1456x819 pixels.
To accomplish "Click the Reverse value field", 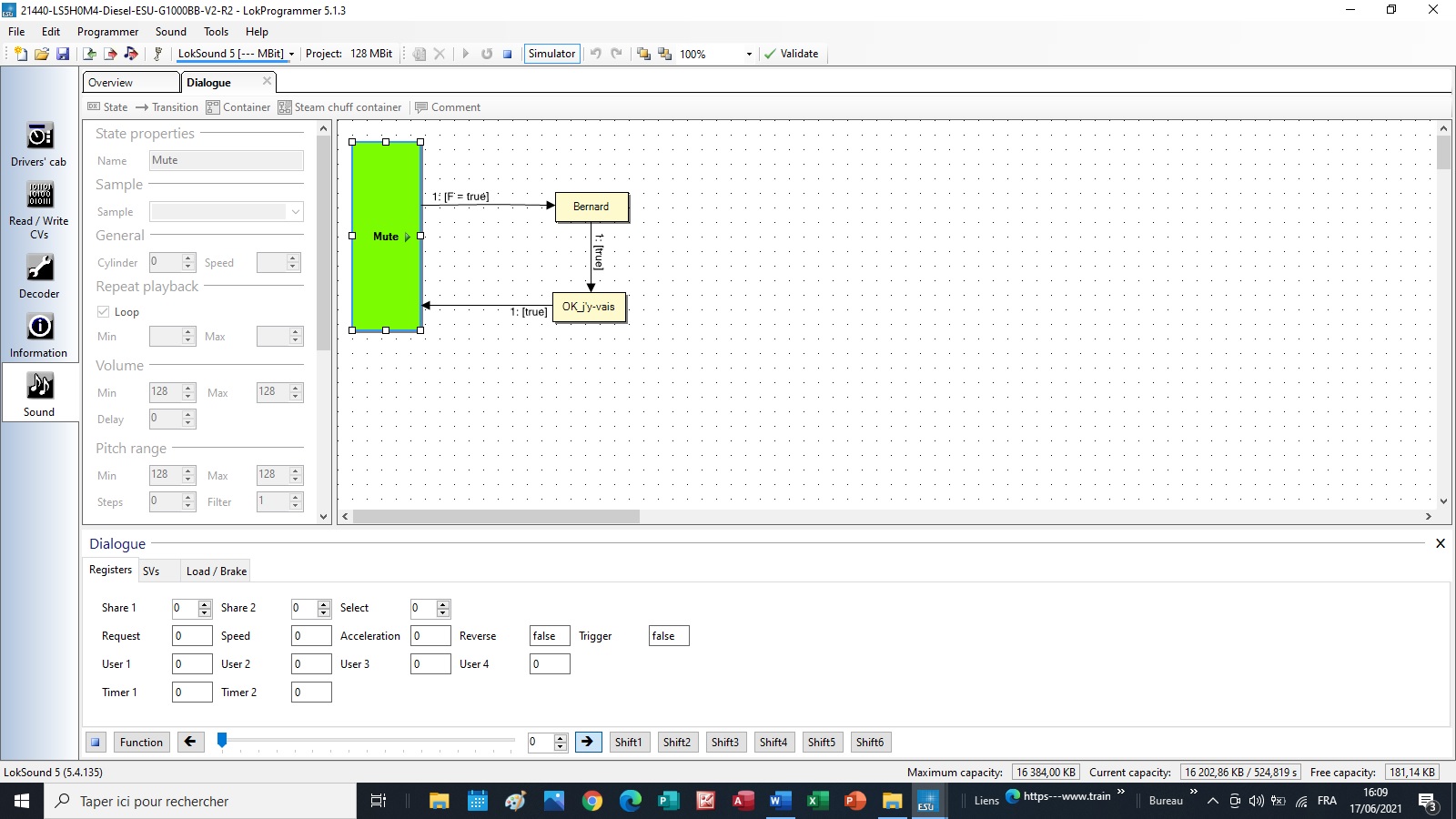I will point(550,636).
